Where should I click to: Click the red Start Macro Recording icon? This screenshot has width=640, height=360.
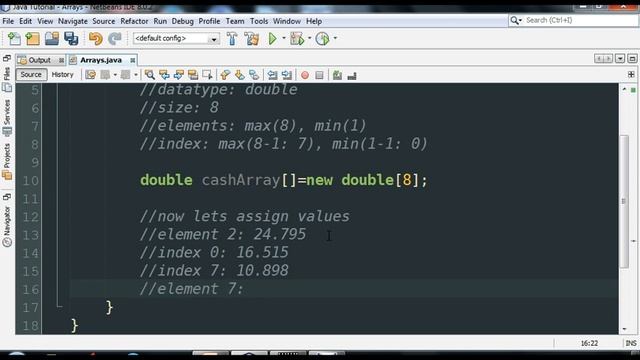click(x=304, y=76)
